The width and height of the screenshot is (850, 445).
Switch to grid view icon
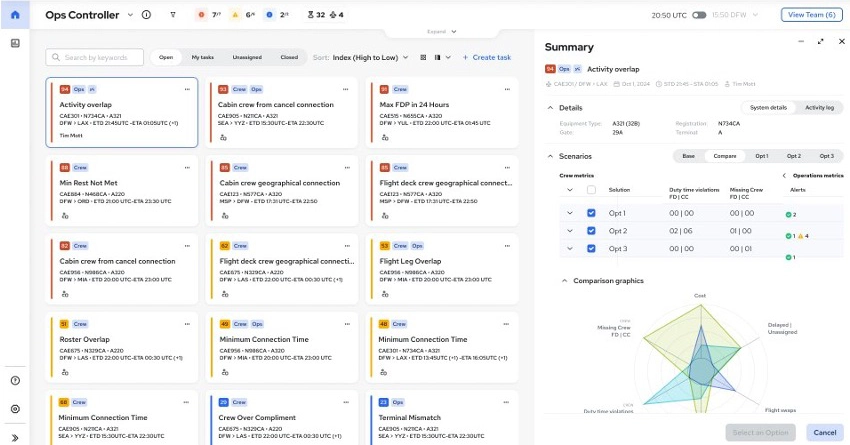tap(423, 57)
